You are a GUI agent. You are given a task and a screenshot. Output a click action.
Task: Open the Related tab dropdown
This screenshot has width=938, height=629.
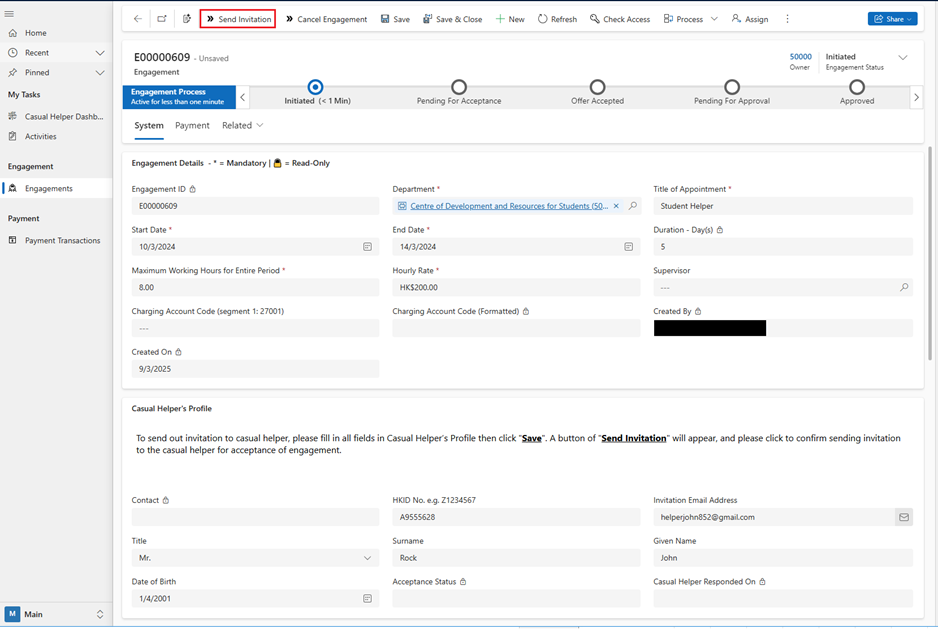(243, 126)
